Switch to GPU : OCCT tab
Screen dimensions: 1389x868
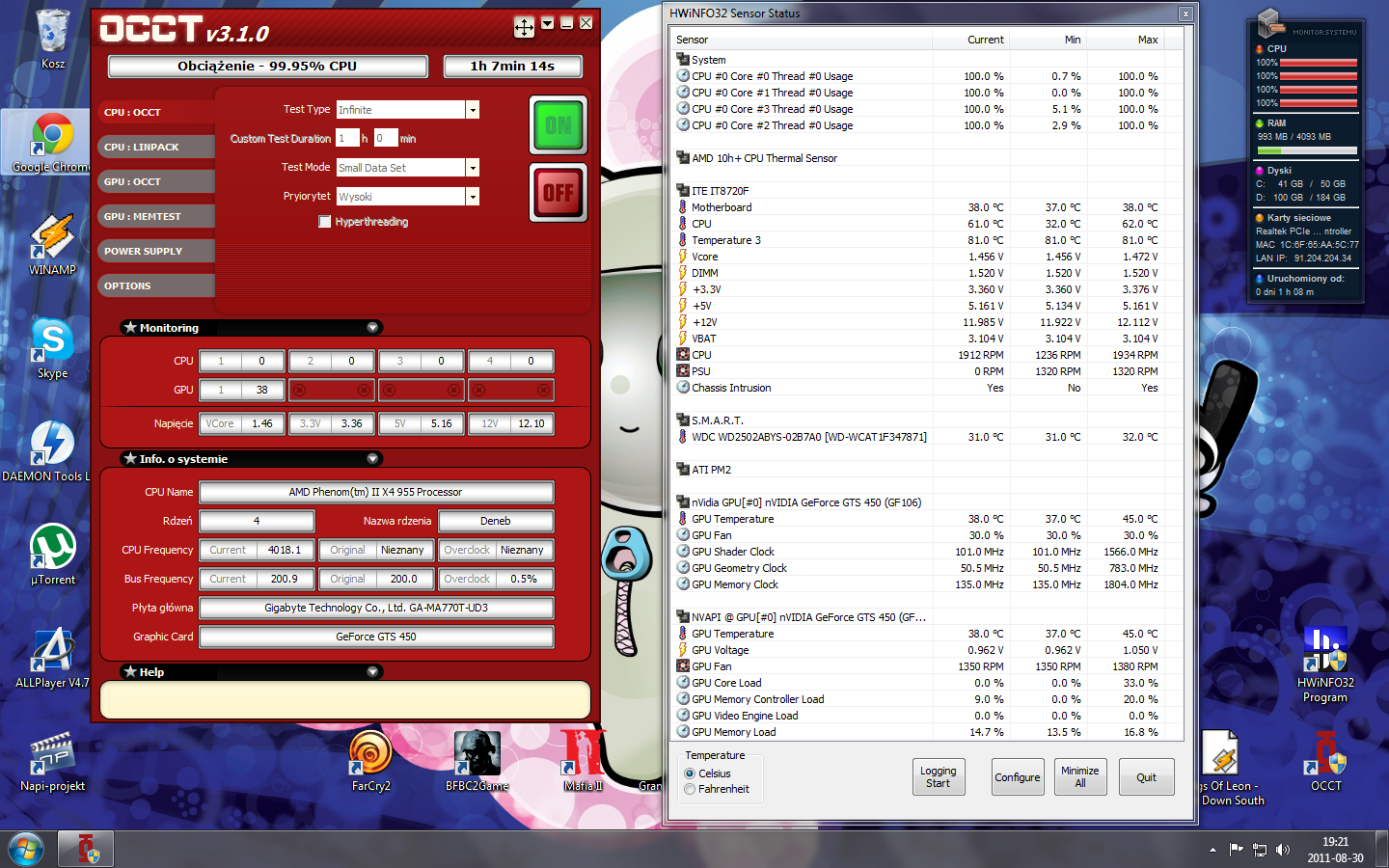156,182
